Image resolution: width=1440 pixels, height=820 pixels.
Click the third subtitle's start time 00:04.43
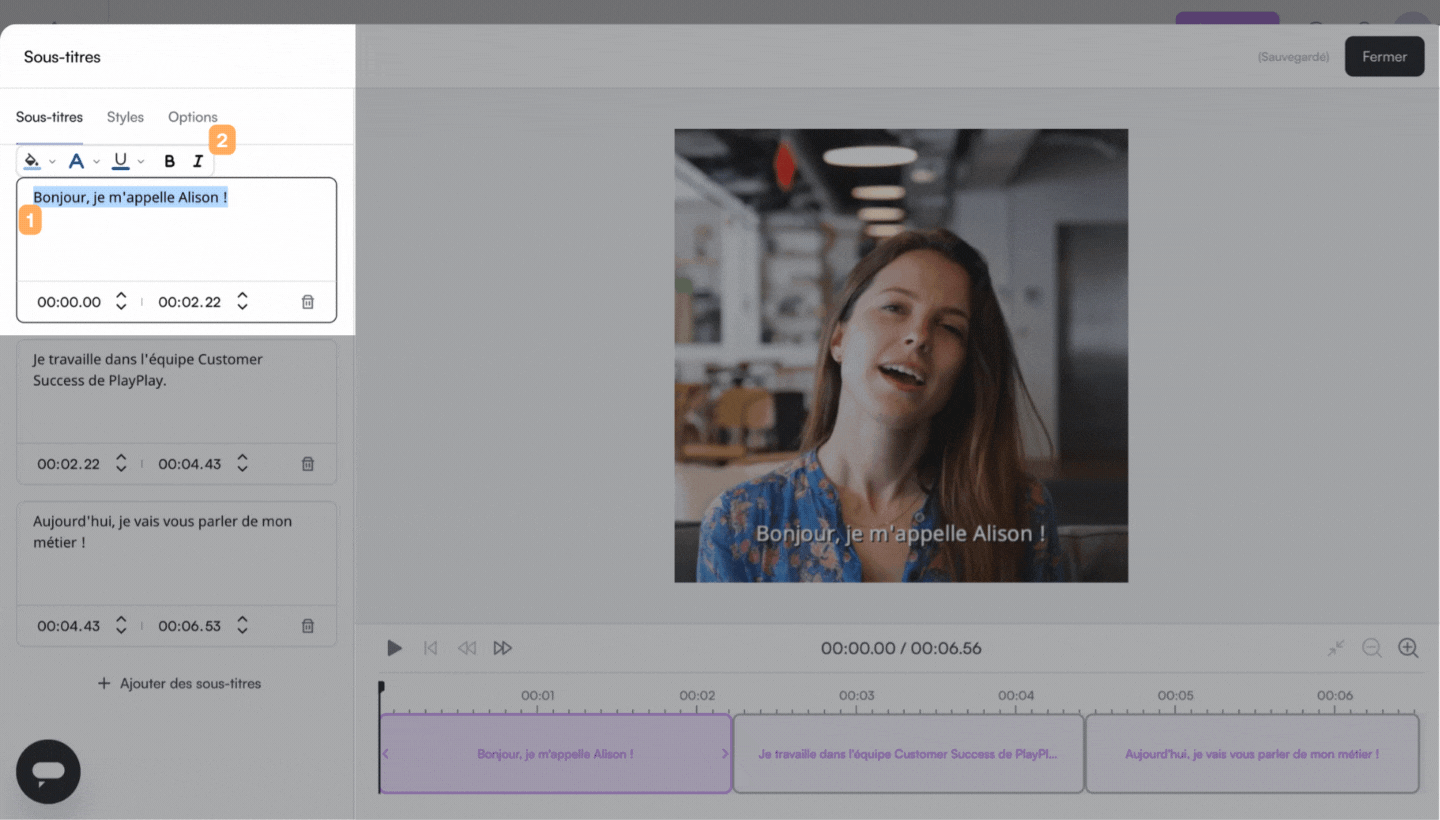(x=69, y=626)
